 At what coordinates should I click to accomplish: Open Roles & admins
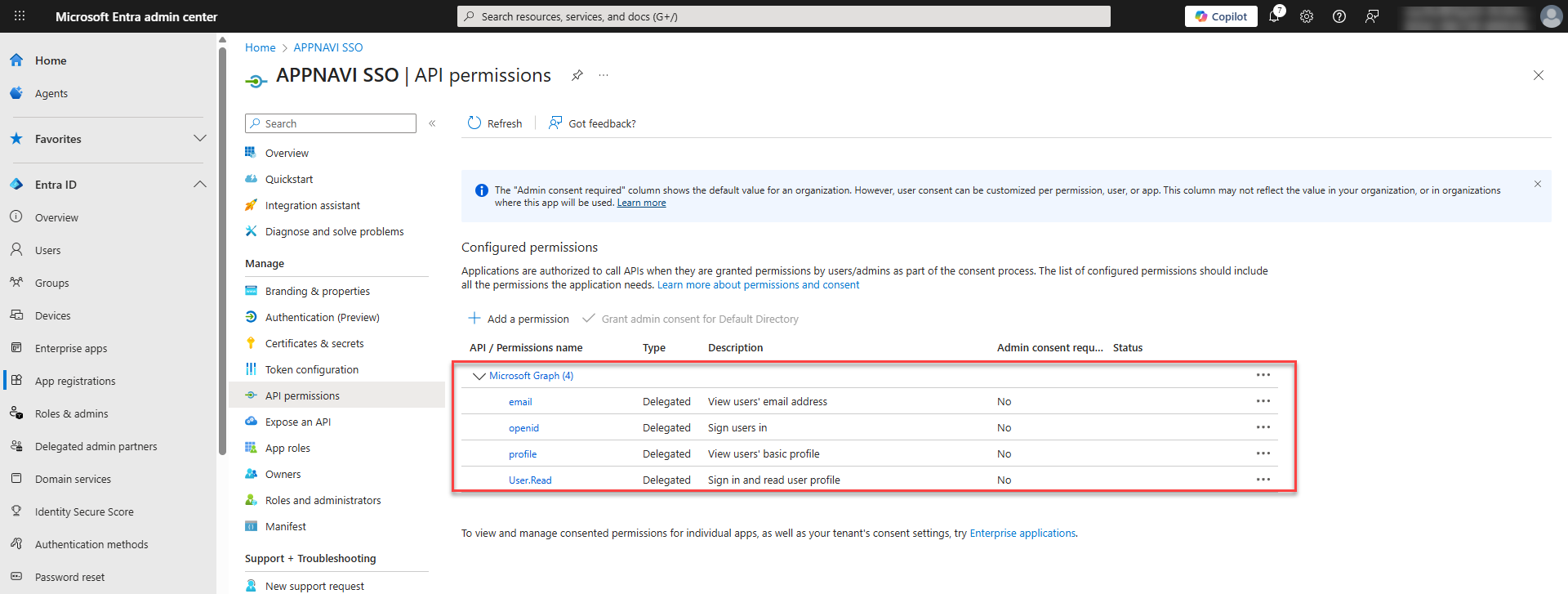[71, 414]
